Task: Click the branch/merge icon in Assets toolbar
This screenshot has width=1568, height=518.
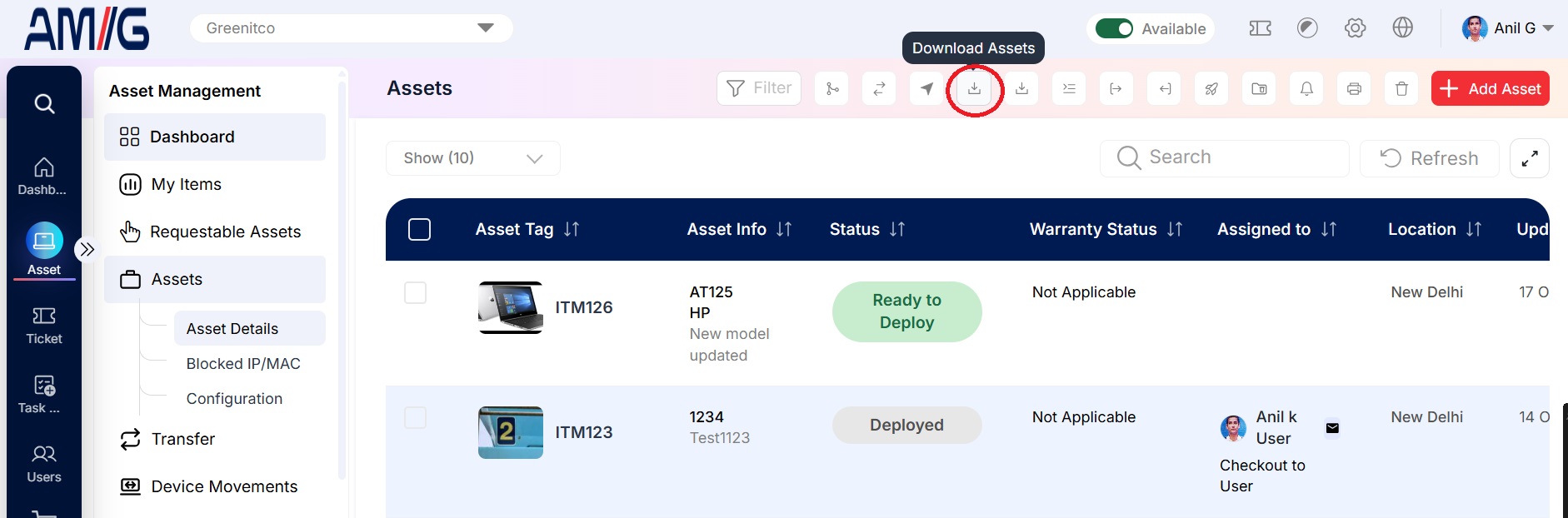Action: coord(831,88)
